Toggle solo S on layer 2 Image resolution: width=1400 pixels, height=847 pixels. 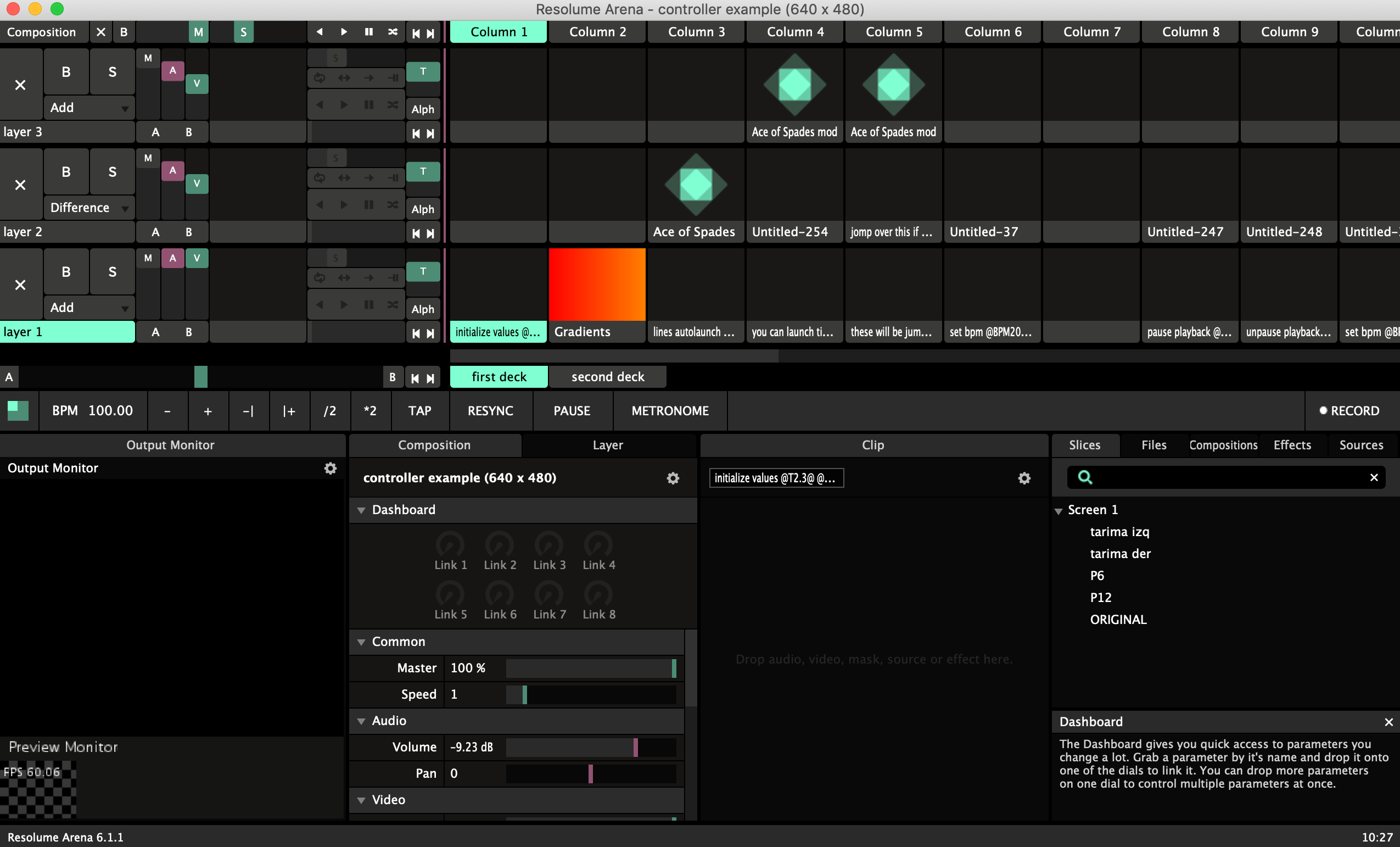(112, 172)
